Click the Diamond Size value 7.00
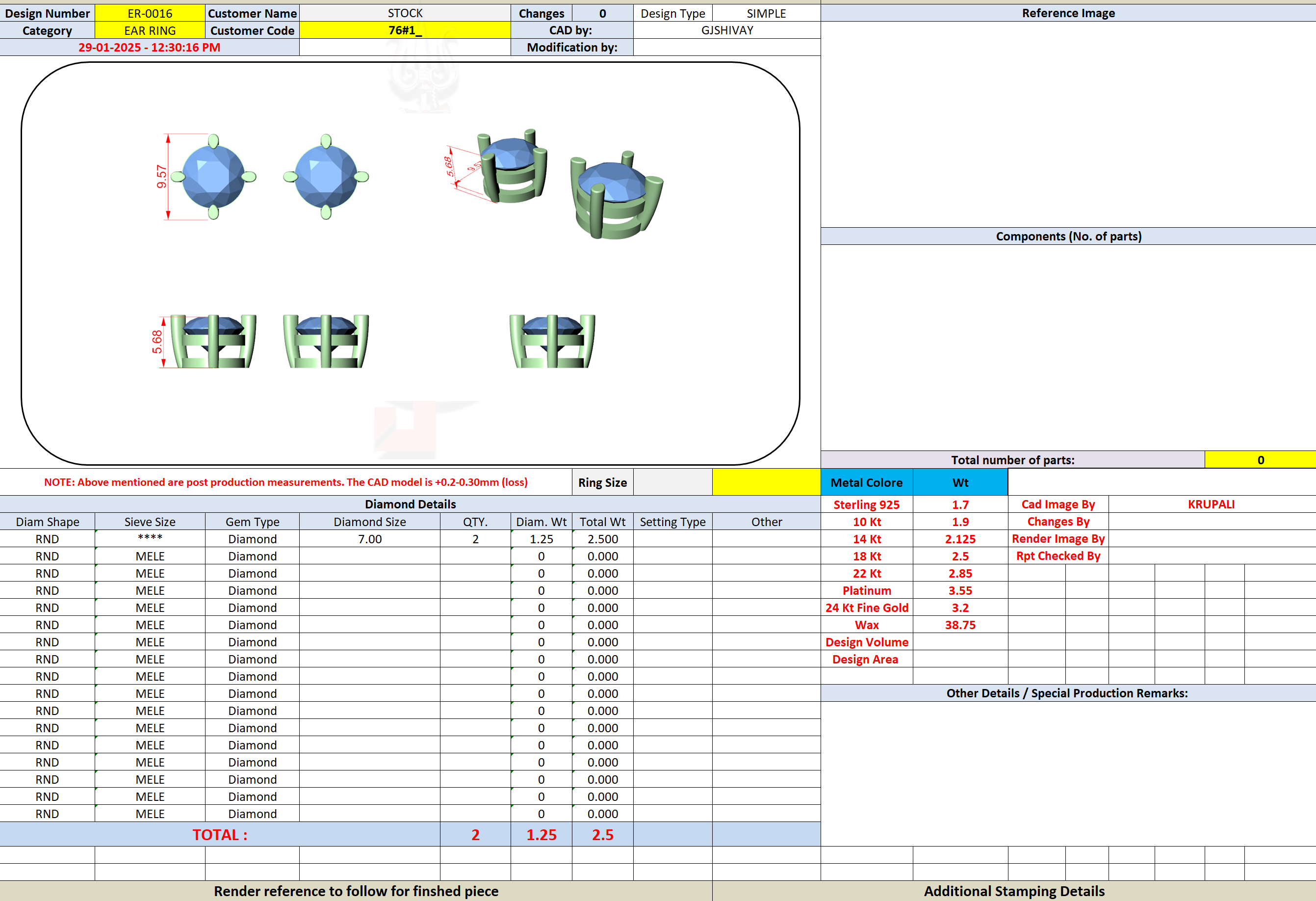Viewport: 1316px width, 901px height. pos(370,538)
